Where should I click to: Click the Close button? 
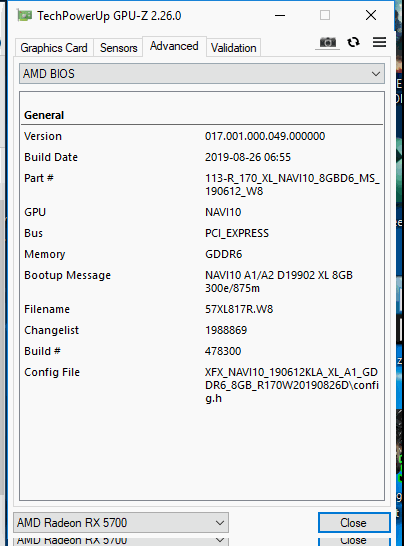pyautogui.click(x=354, y=523)
